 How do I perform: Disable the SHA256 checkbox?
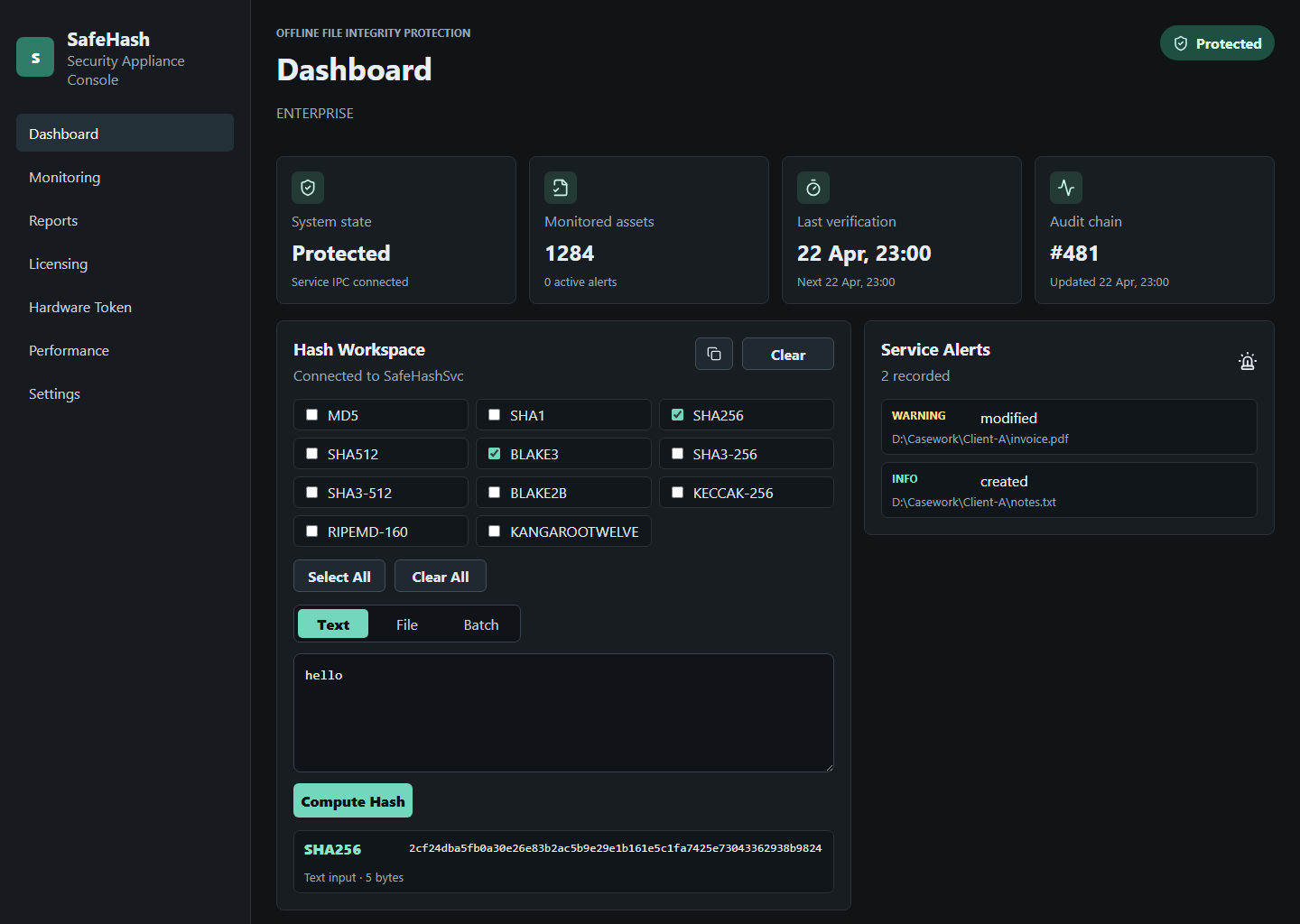pos(677,414)
